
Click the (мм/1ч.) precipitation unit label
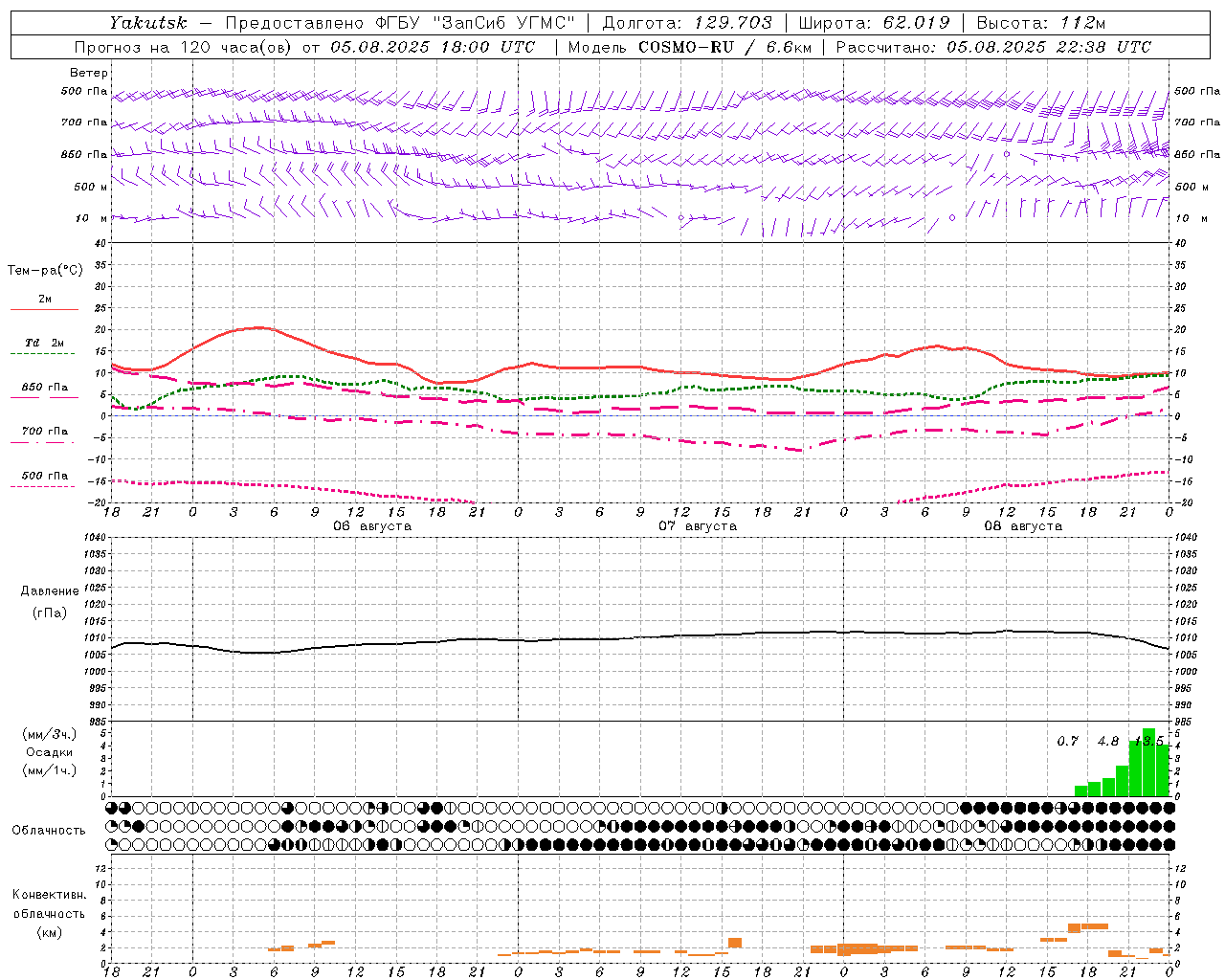click(x=49, y=770)
